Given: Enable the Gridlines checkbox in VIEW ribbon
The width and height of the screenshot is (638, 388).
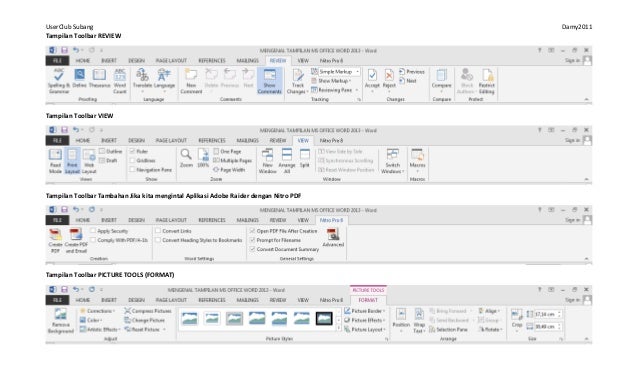Looking at the screenshot, I should tap(132, 160).
